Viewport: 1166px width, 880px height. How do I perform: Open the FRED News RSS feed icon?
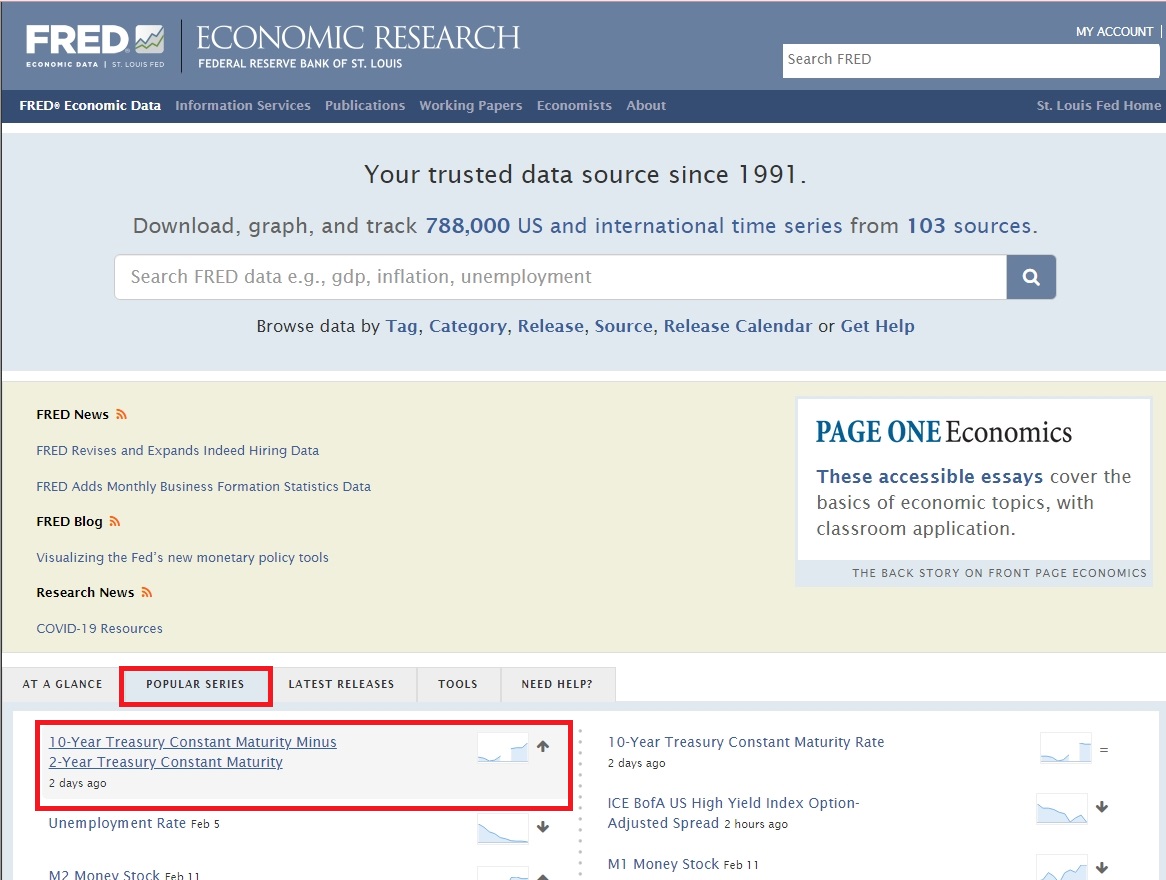coord(121,414)
